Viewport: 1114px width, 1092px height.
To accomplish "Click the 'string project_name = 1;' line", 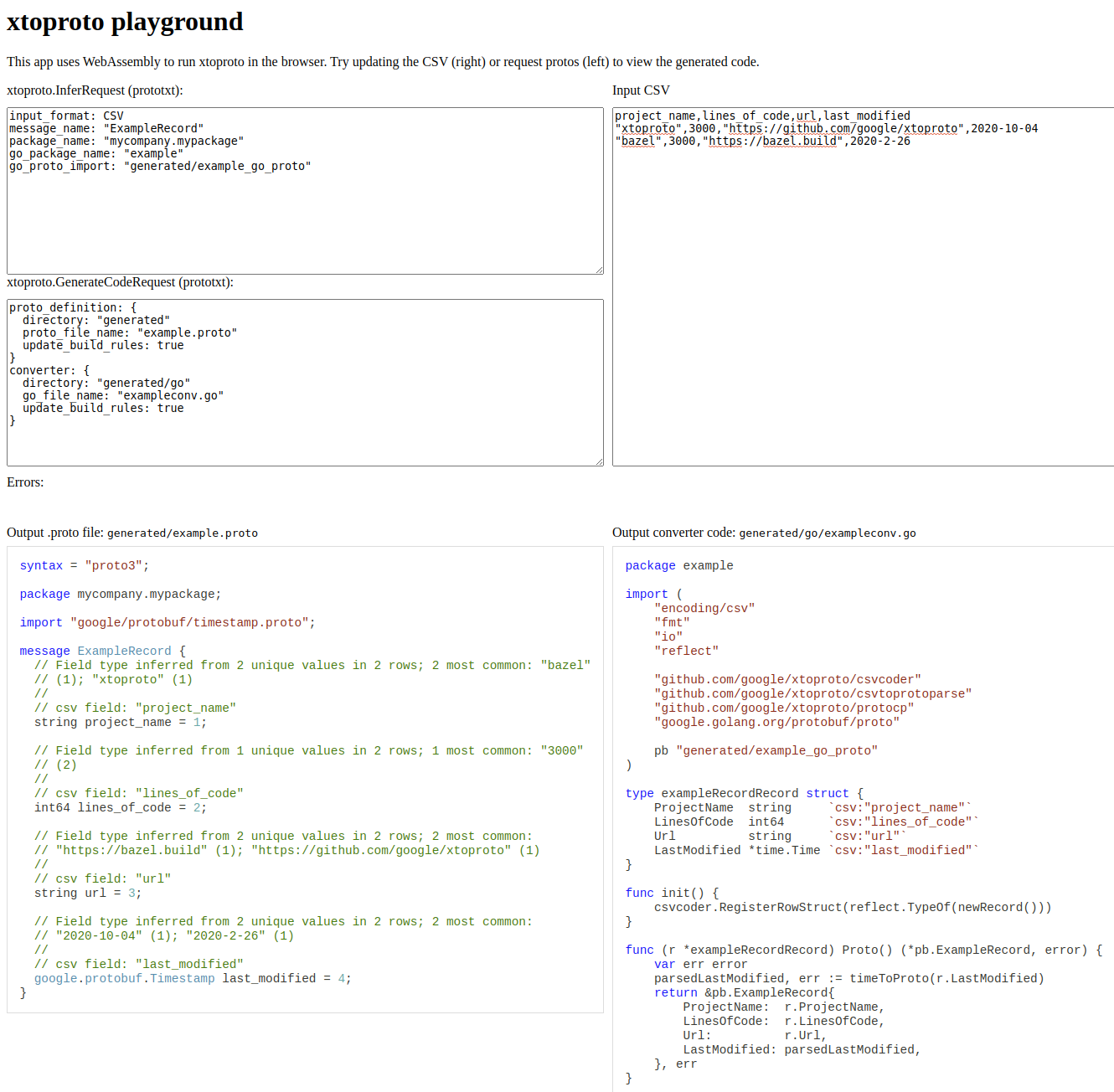I will pyautogui.click(x=121, y=723).
